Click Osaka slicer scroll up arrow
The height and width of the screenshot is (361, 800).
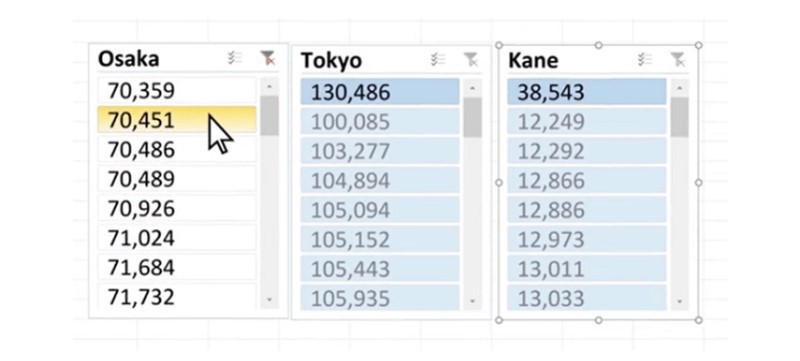(269, 87)
